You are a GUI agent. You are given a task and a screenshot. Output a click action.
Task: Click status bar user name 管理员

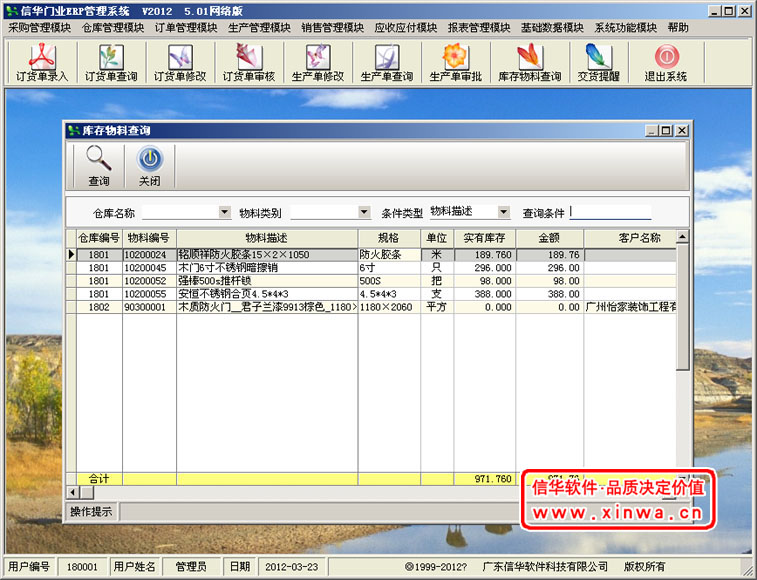coord(191,566)
